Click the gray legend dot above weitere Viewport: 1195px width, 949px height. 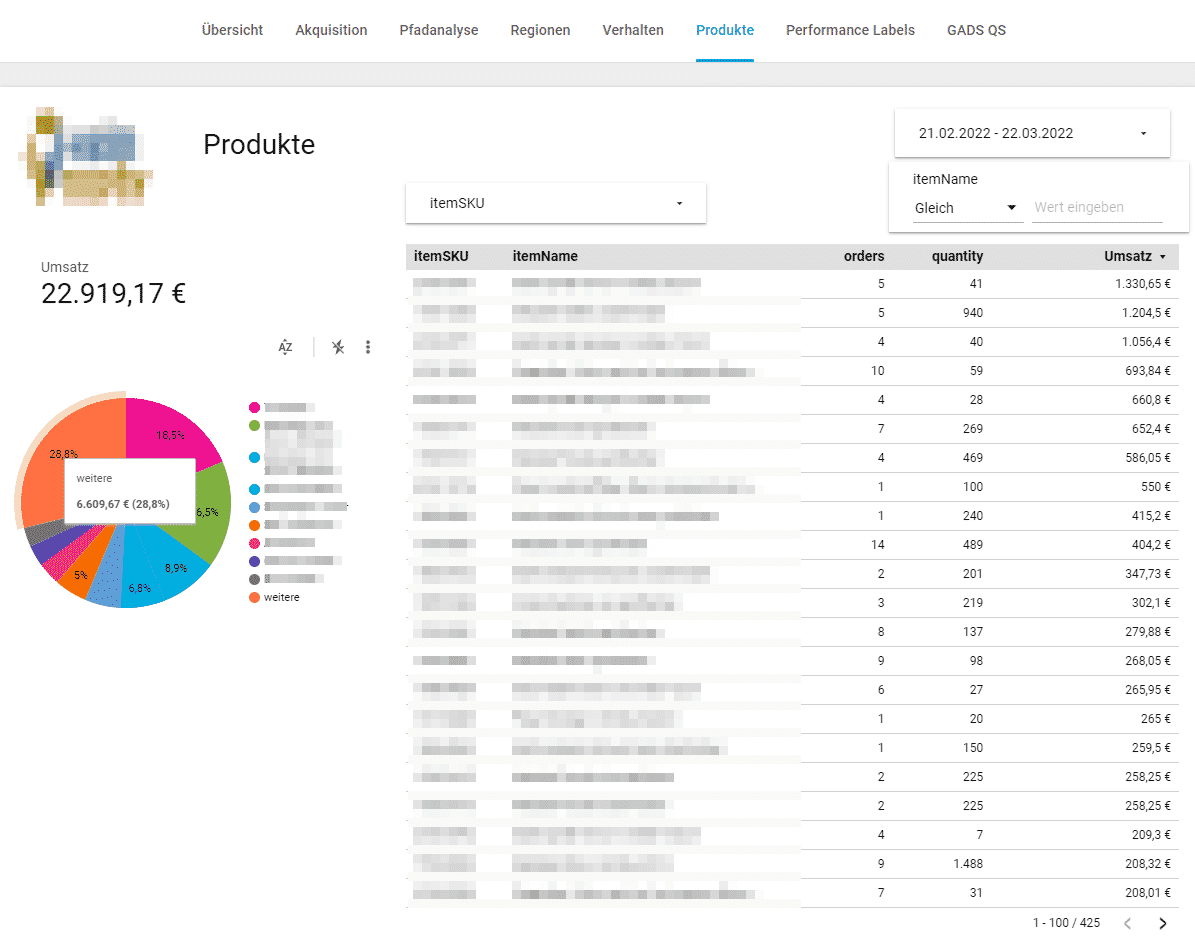pyautogui.click(x=255, y=579)
